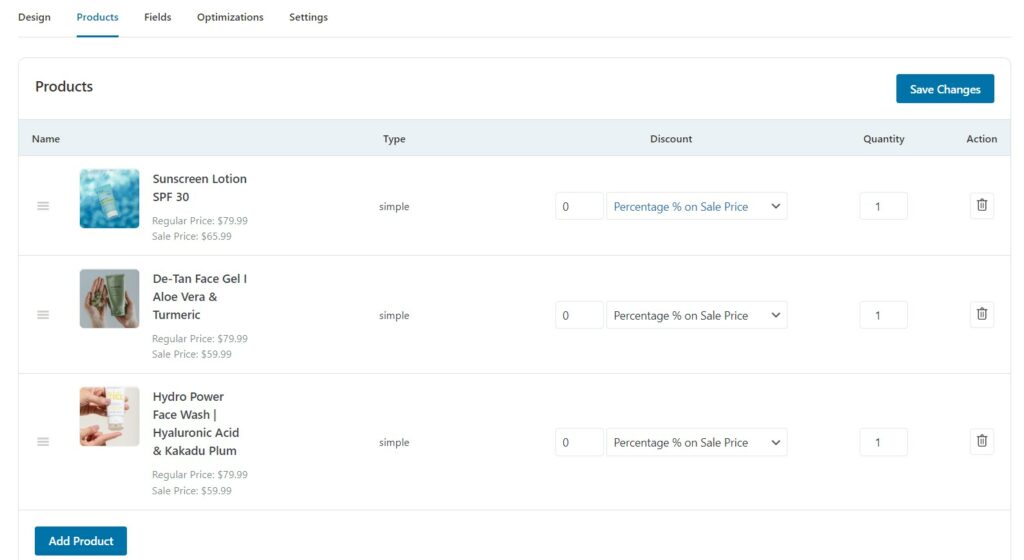Click Hydro Power Face Wash reorder handle
Viewport: 1024px width, 560px height.
click(x=43, y=442)
